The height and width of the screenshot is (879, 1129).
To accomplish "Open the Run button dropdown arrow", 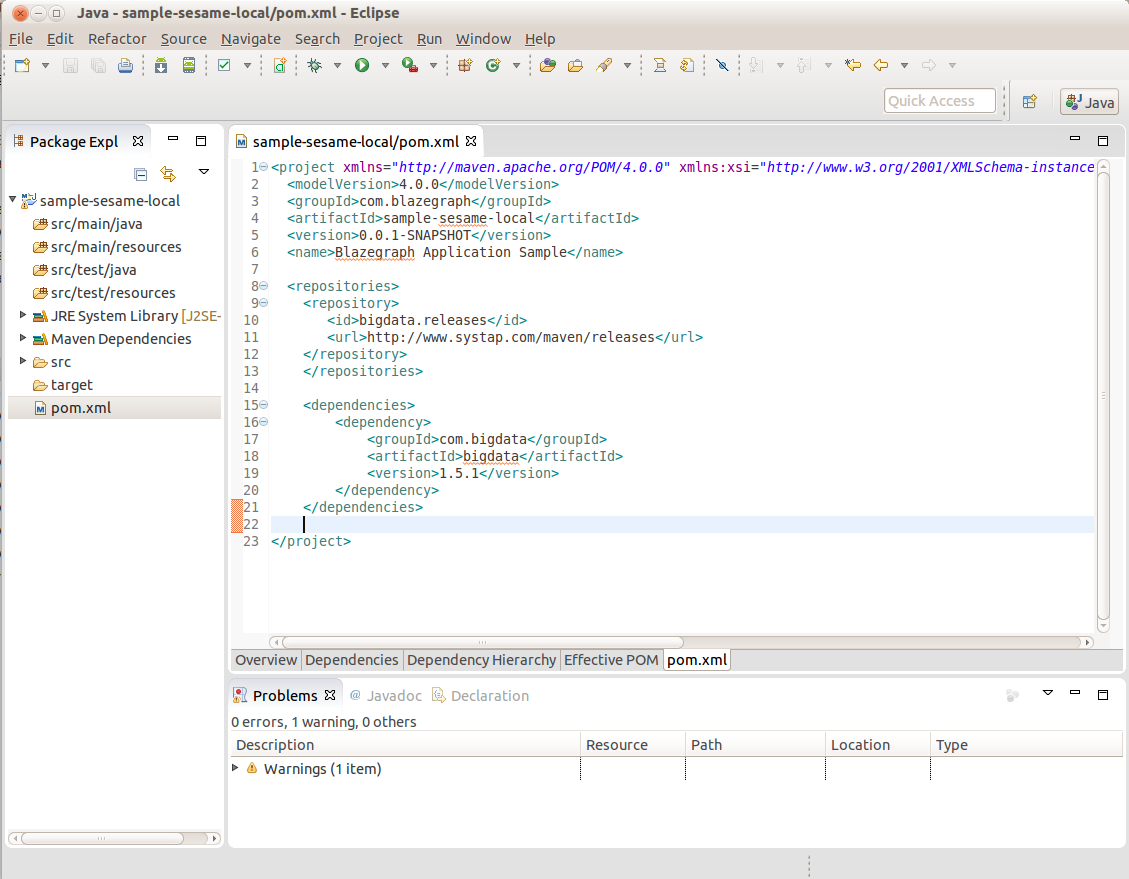I will point(384,66).
